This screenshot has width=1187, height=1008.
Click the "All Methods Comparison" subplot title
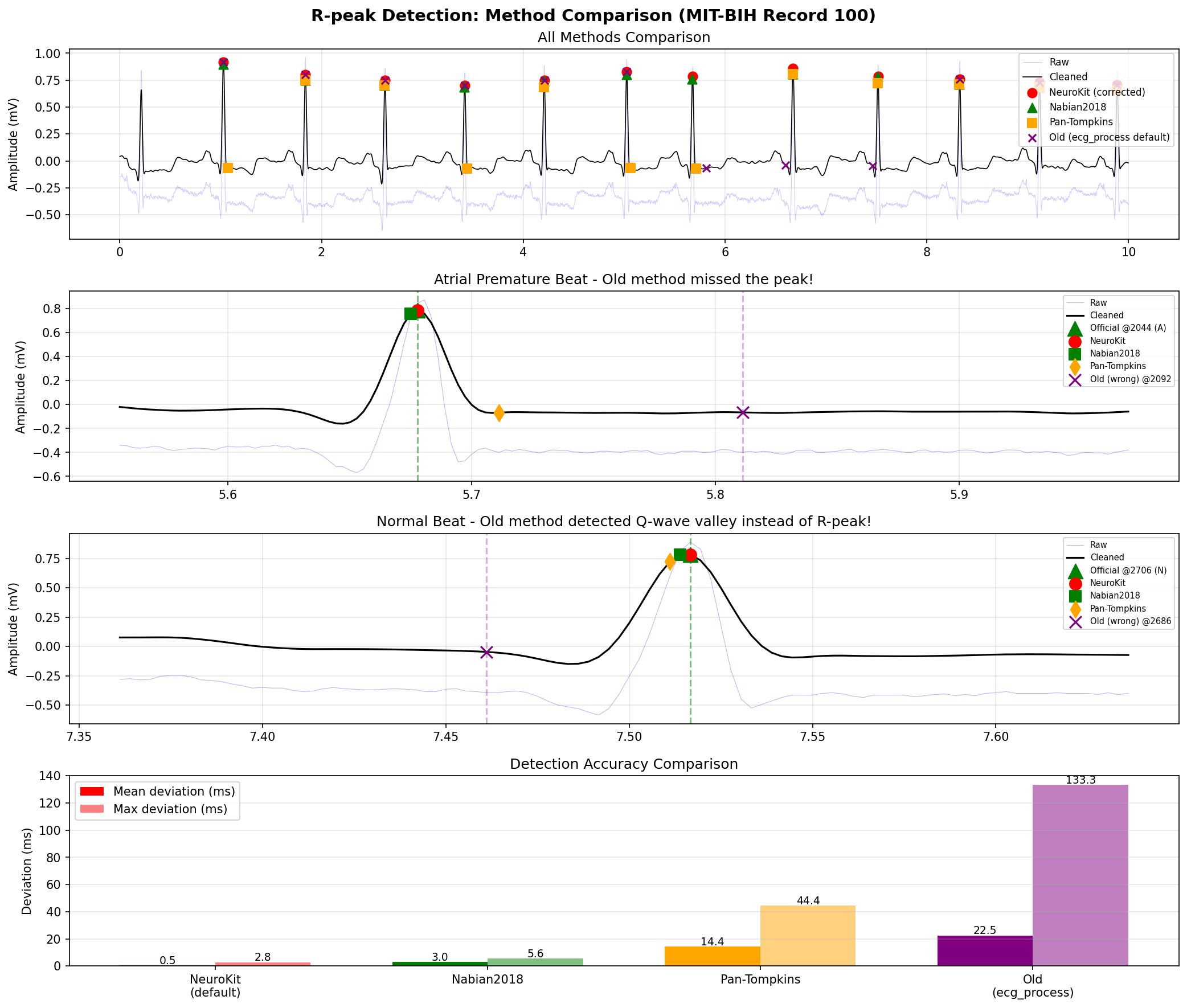point(624,38)
